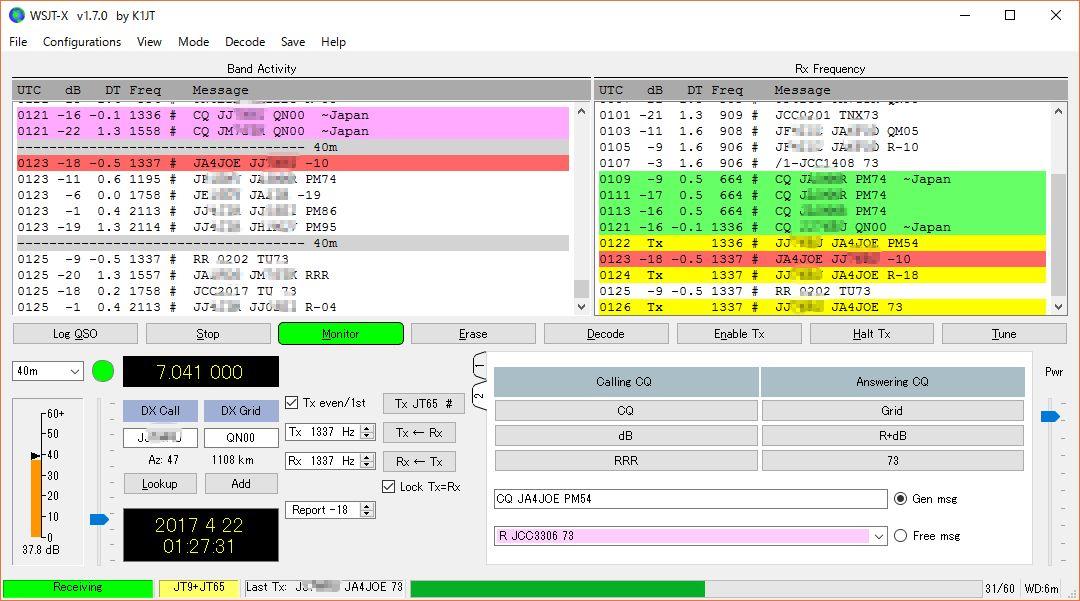This screenshot has height=601, width=1080.
Task: Click the Rx 1337 Hz spinner arrows
Action: point(368,461)
